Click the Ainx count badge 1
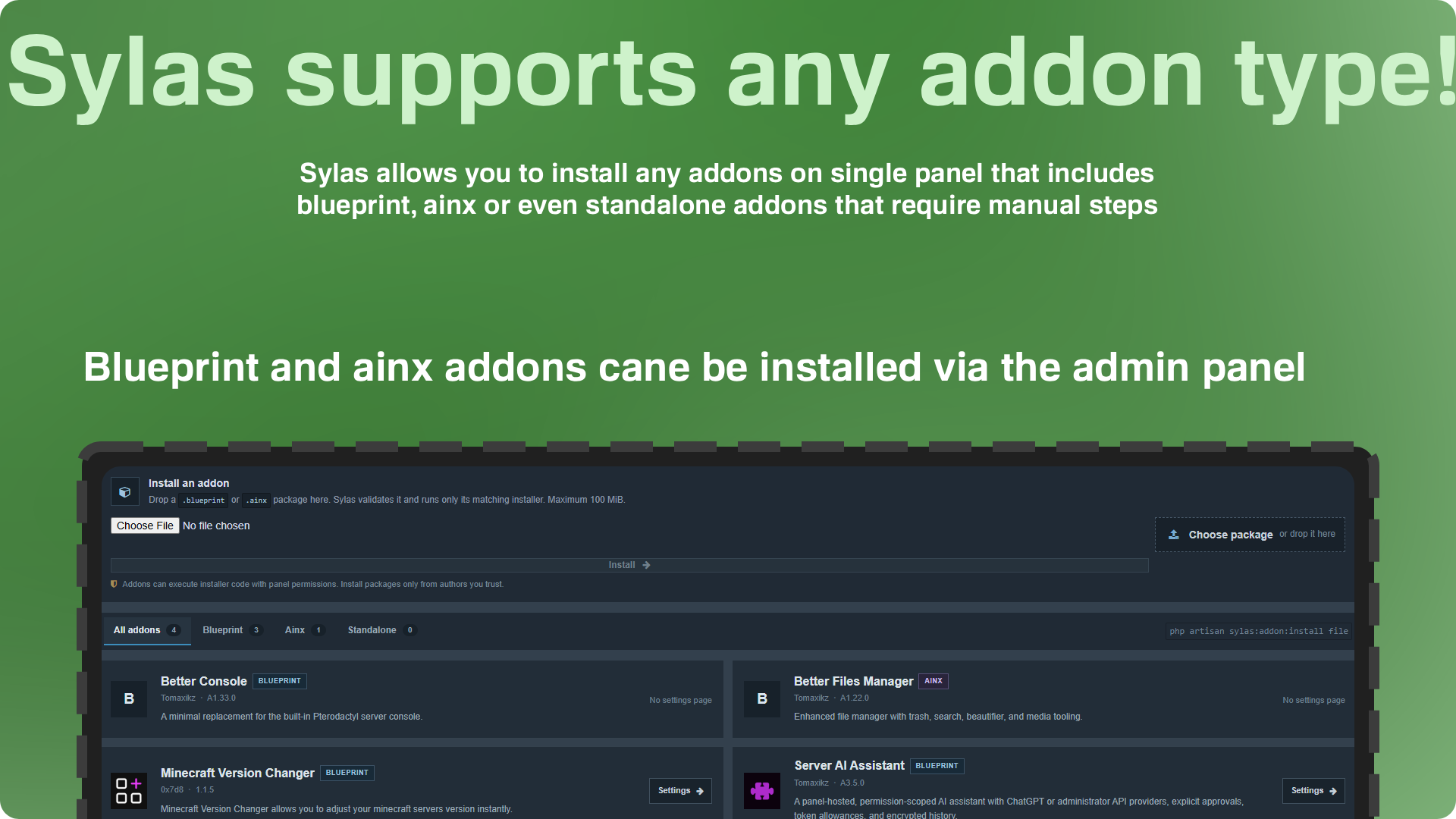Viewport: 1456px width, 819px height. 318,630
